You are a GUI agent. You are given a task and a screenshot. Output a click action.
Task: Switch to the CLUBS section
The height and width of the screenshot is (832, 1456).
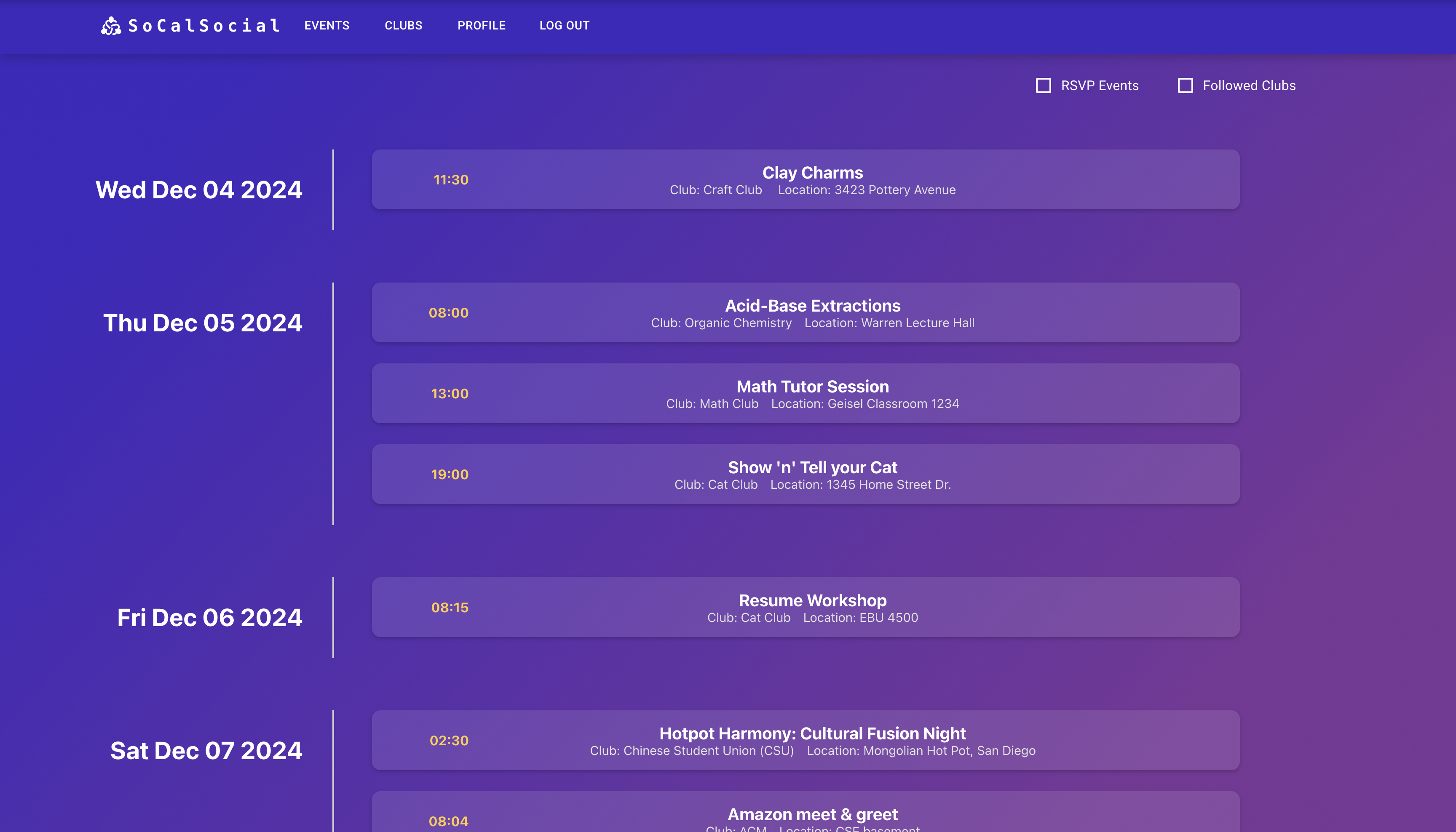point(404,25)
